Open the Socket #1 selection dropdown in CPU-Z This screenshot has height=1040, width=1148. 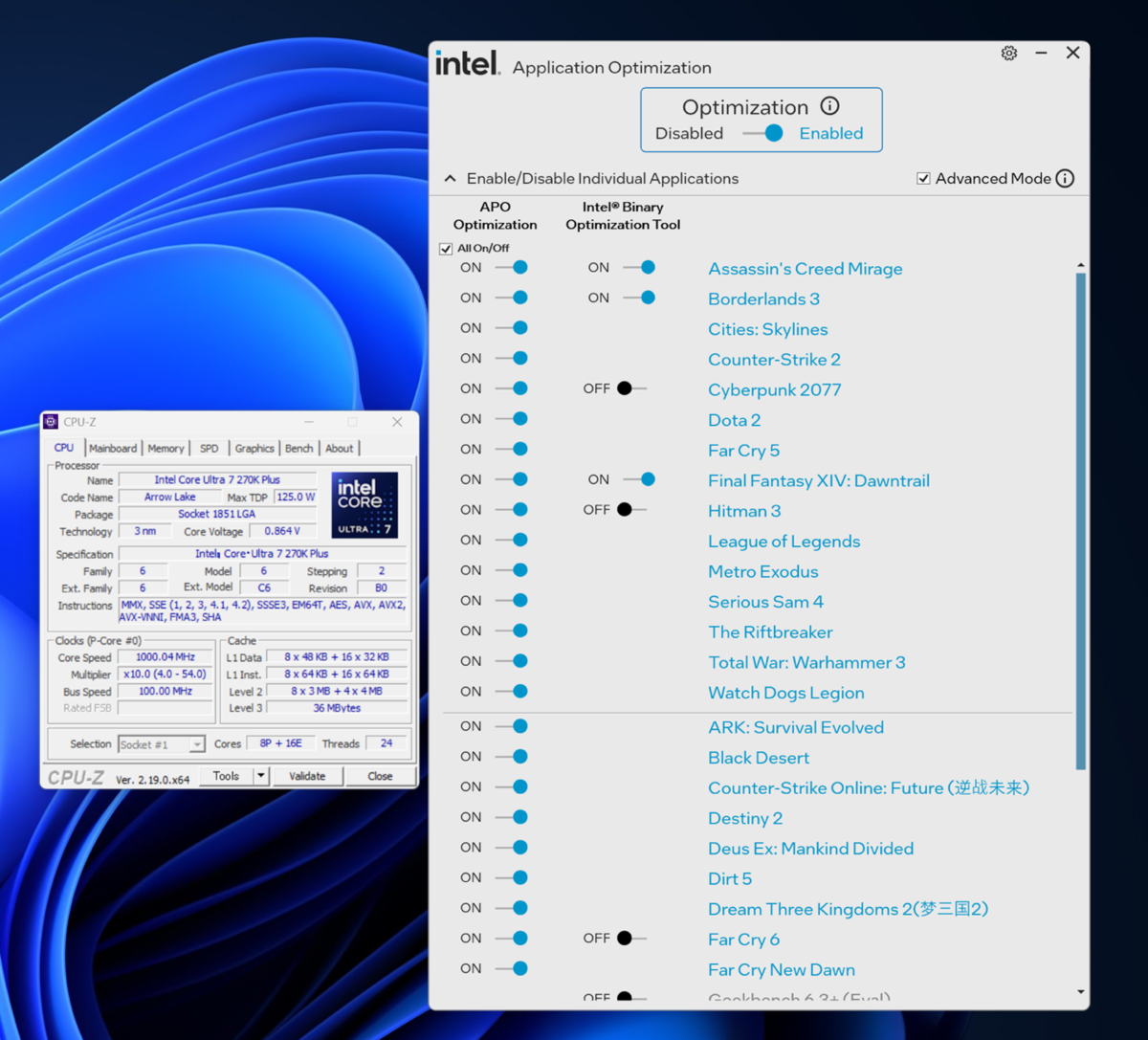[196, 744]
